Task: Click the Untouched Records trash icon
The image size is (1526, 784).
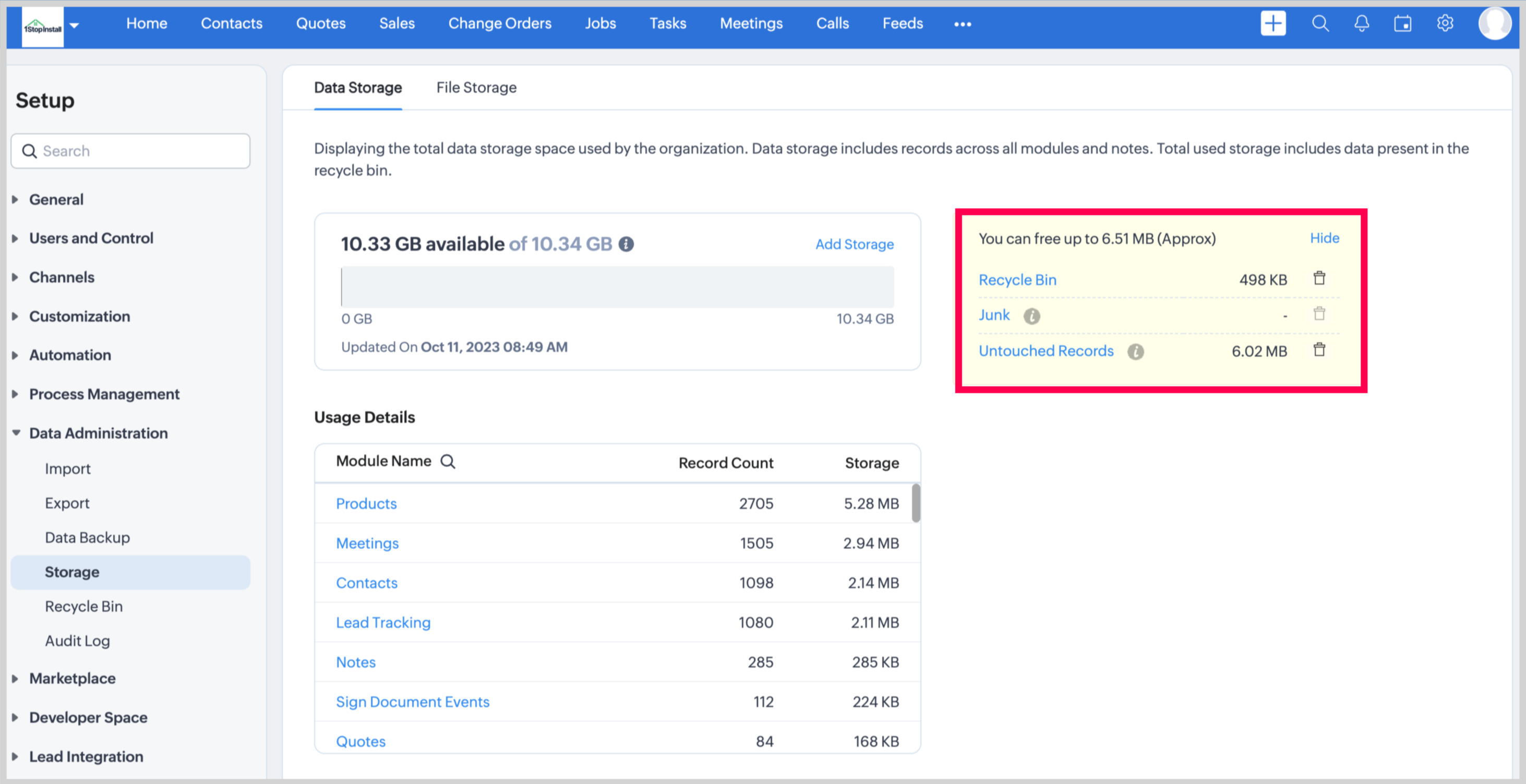Action: click(1319, 350)
